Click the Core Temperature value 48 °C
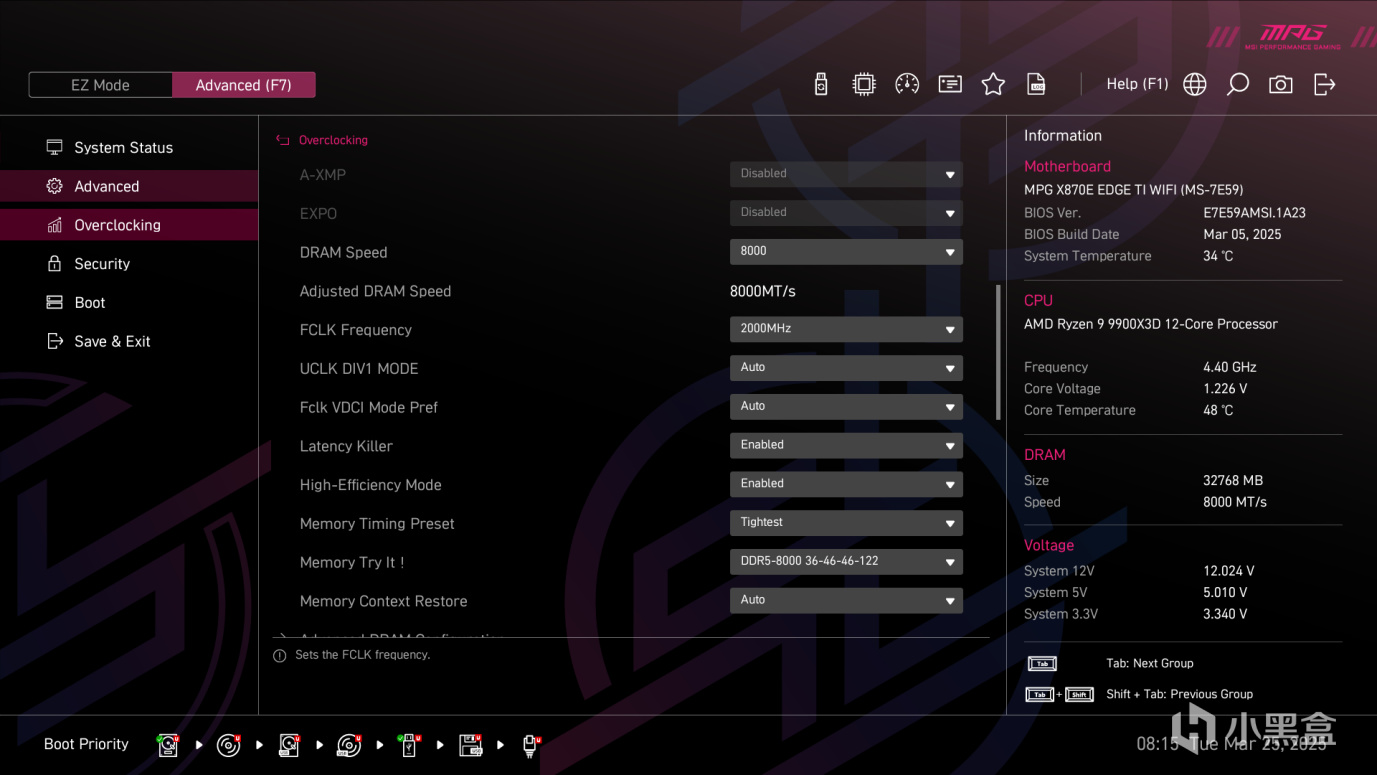This screenshot has height=775, width=1377. point(1218,411)
